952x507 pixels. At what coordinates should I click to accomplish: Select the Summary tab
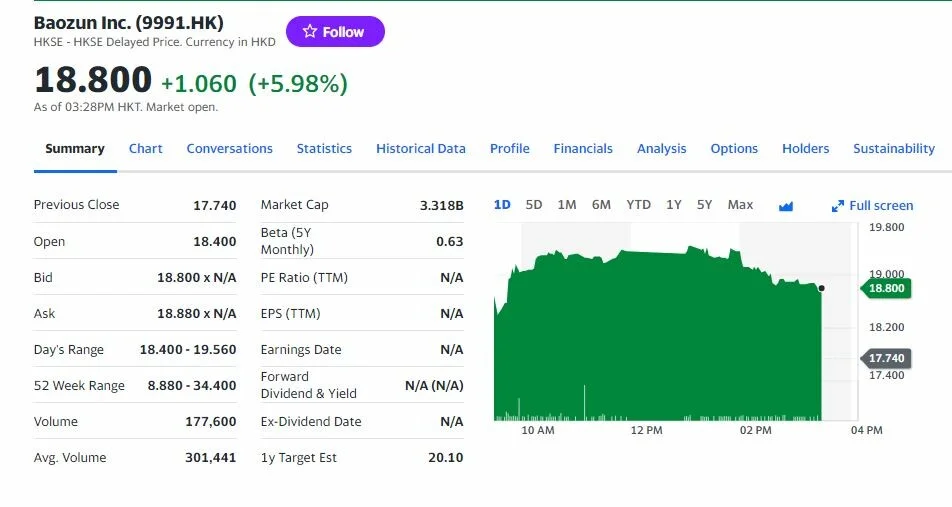75,149
